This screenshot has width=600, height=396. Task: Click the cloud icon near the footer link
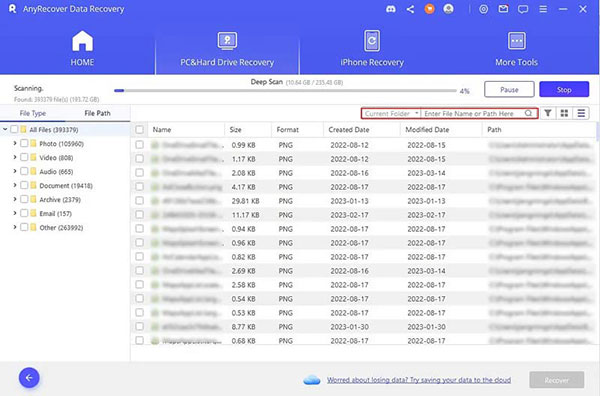coord(312,380)
